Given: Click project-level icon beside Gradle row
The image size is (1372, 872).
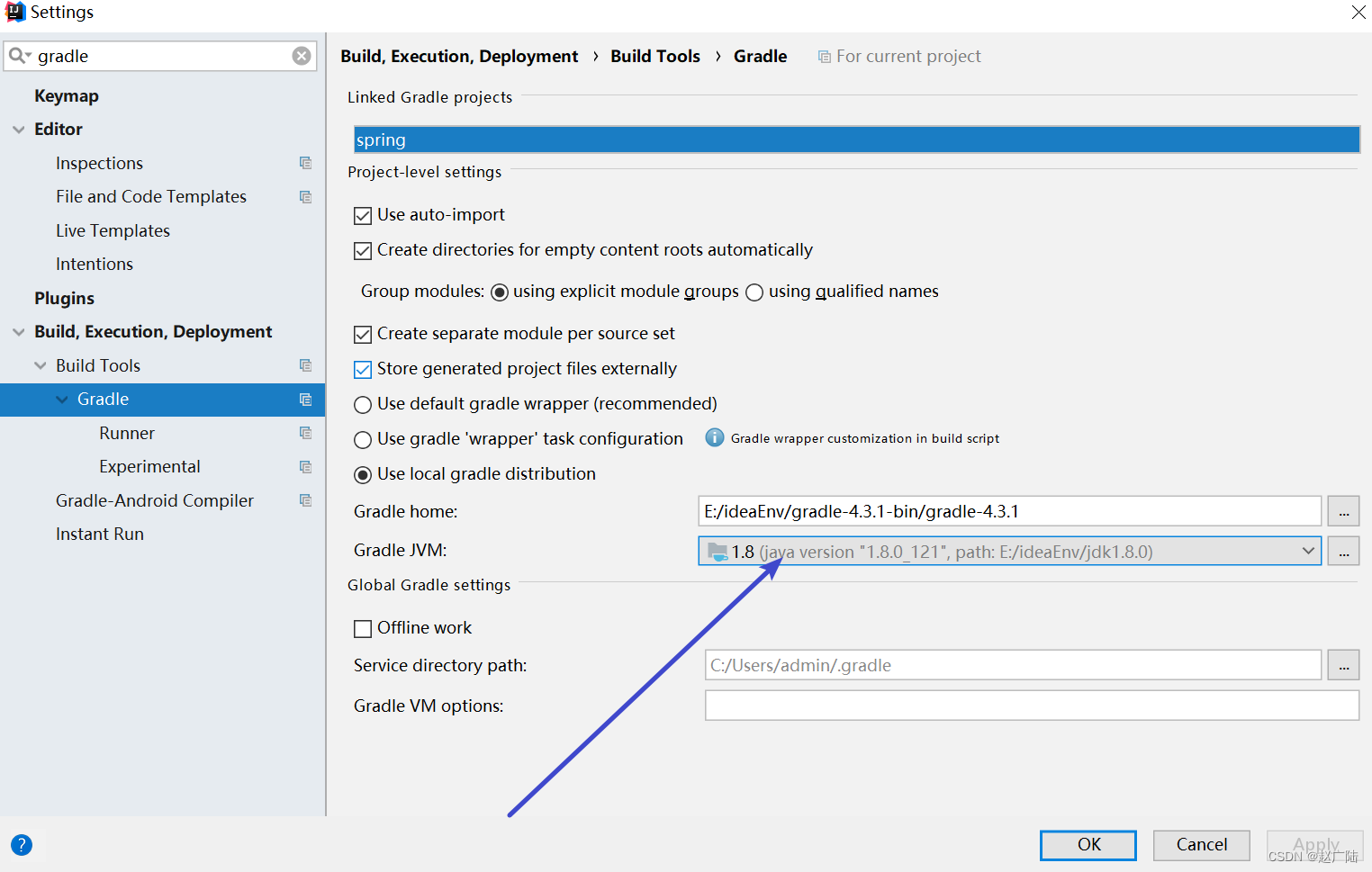Looking at the screenshot, I should (305, 400).
